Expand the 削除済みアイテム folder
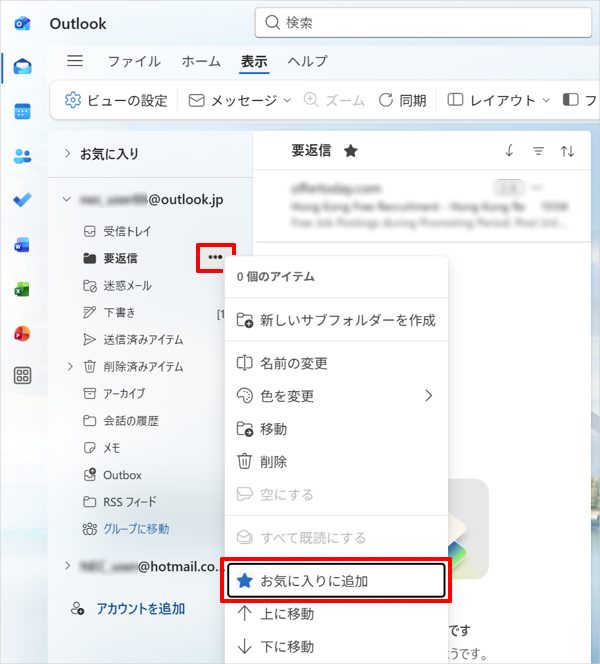This screenshot has height=664, width=600. [x=70, y=366]
